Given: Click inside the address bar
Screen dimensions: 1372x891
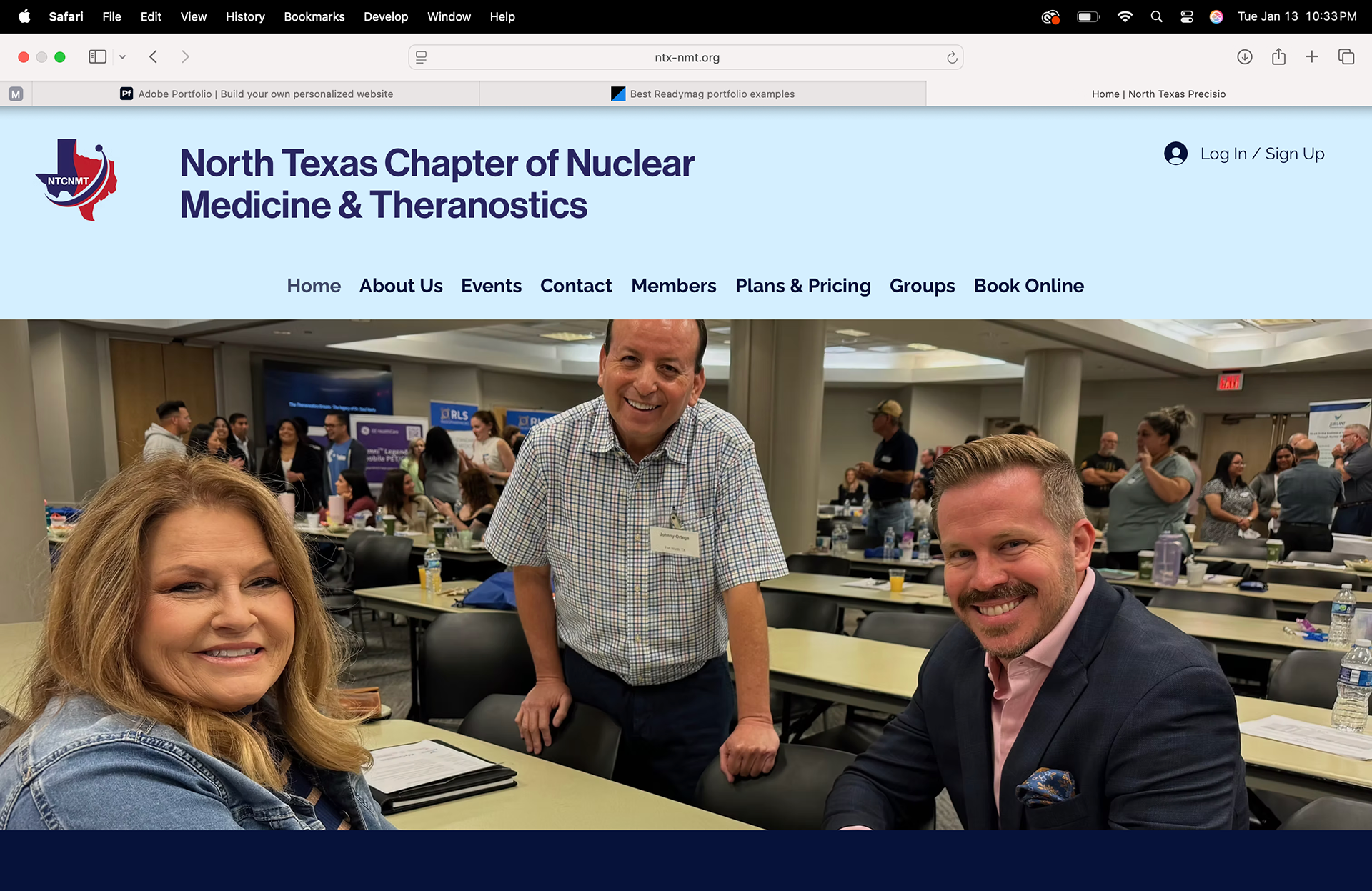Looking at the screenshot, I should [x=686, y=57].
